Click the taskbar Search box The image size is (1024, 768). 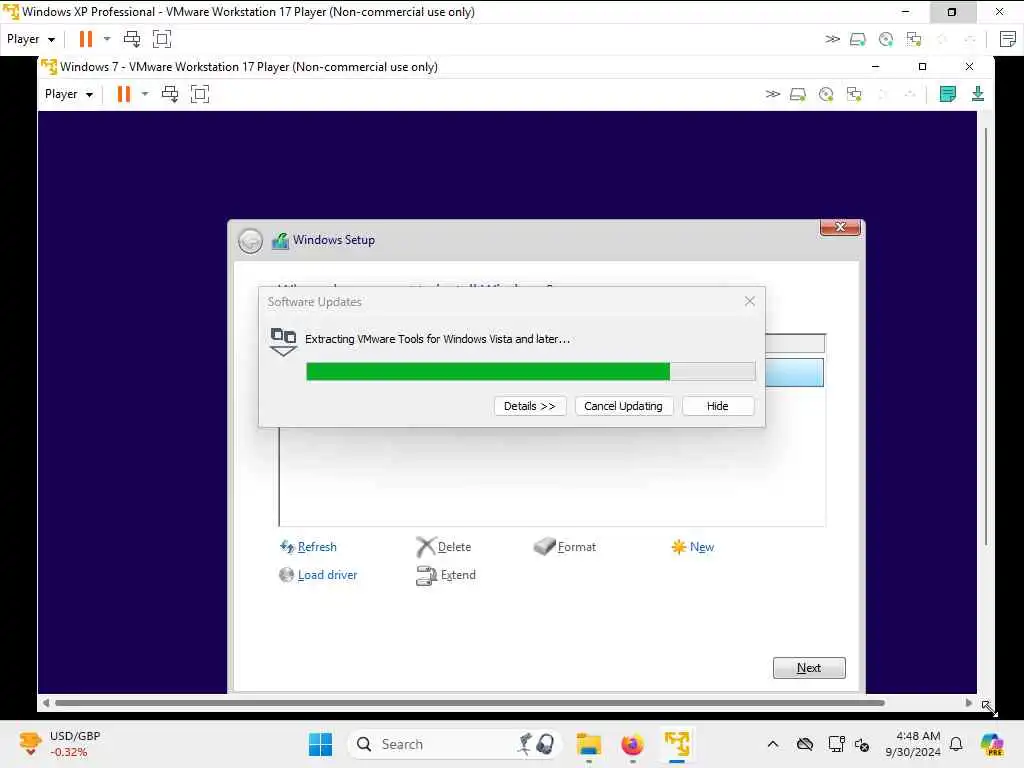click(455, 744)
